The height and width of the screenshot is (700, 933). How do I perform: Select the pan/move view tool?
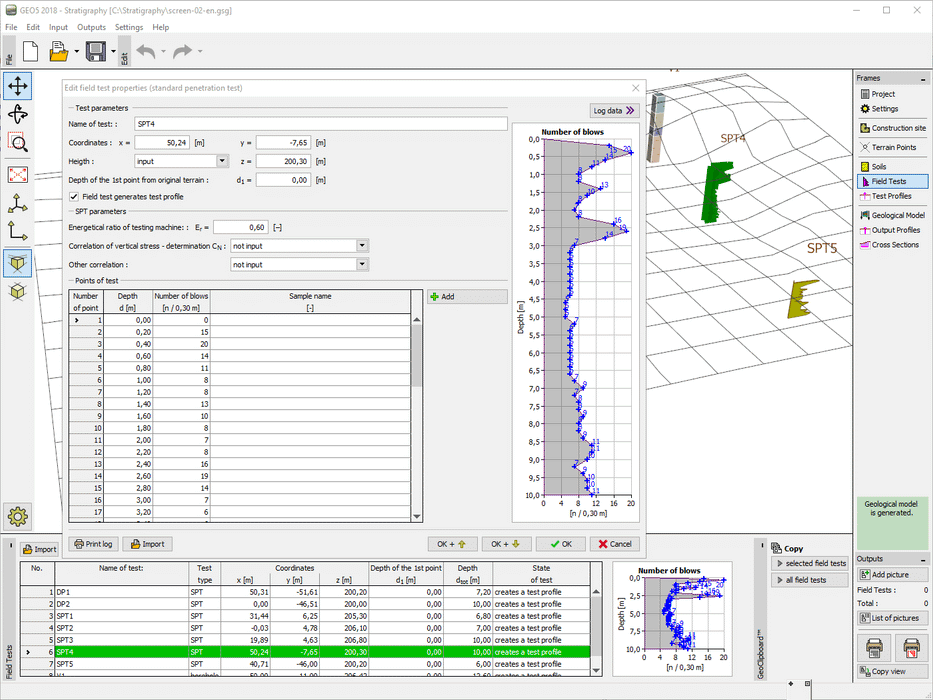point(18,85)
